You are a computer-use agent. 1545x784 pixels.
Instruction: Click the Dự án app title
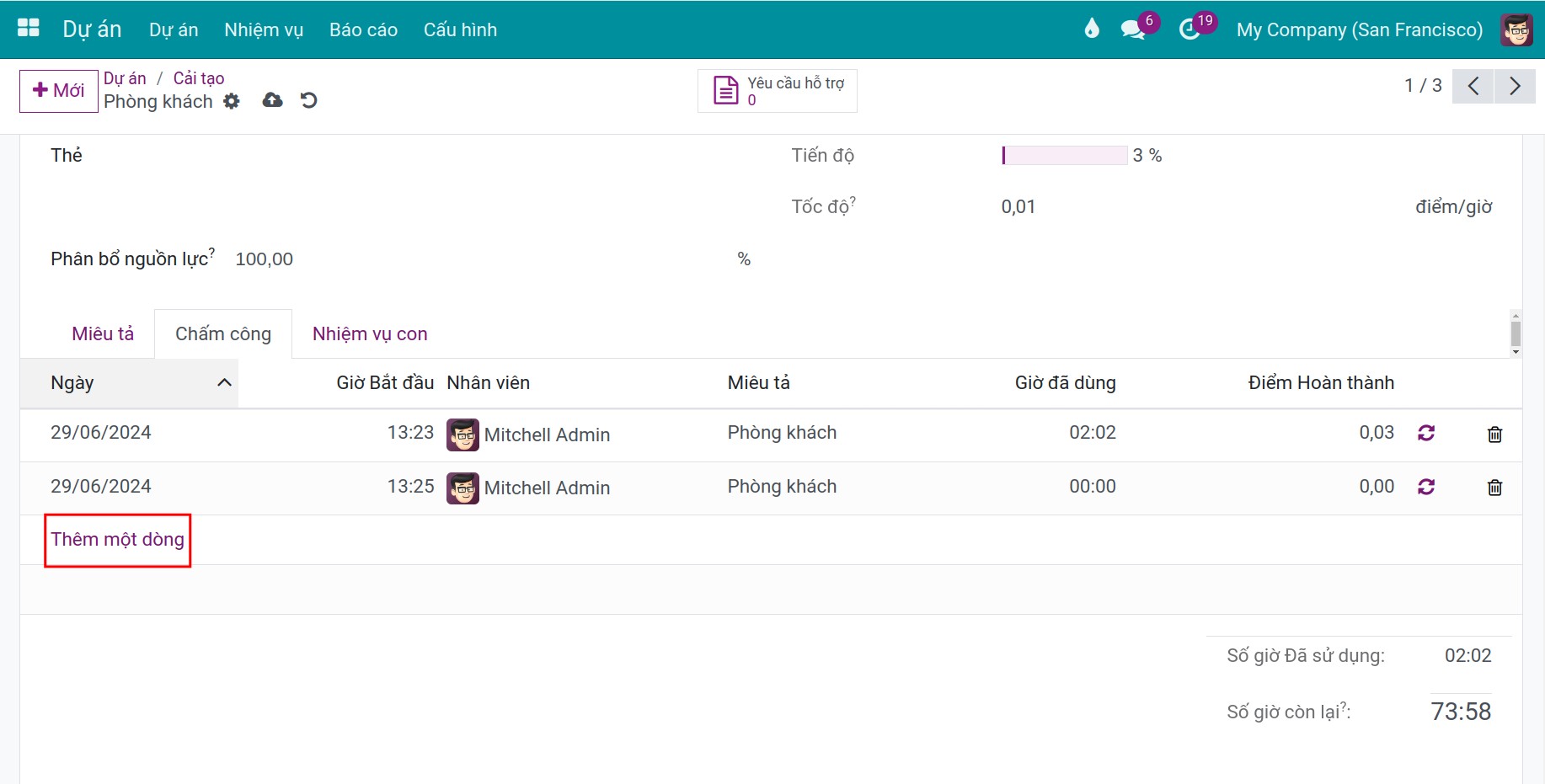pos(92,29)
